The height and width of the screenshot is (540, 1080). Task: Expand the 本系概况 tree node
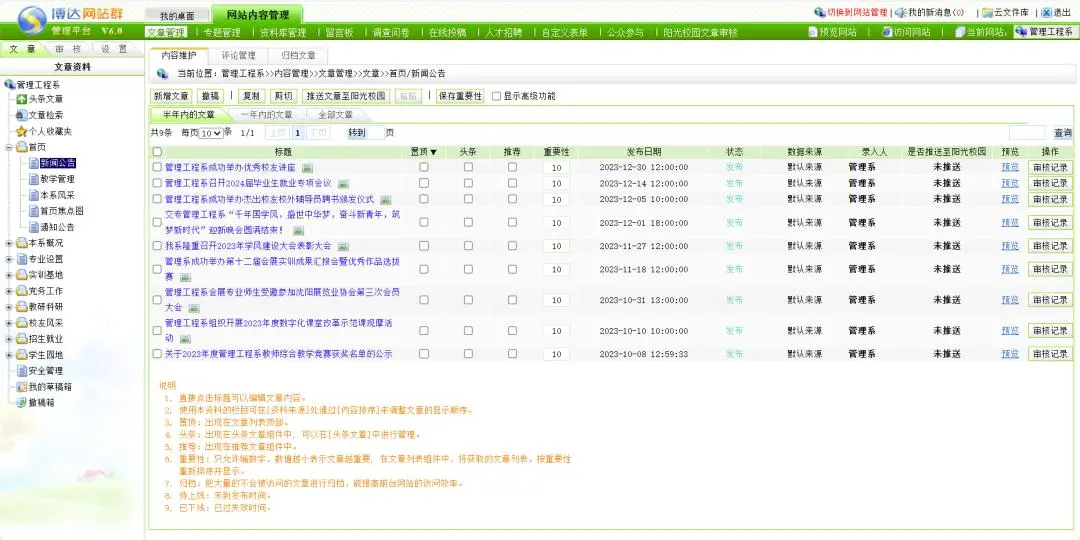pos(9,243)
